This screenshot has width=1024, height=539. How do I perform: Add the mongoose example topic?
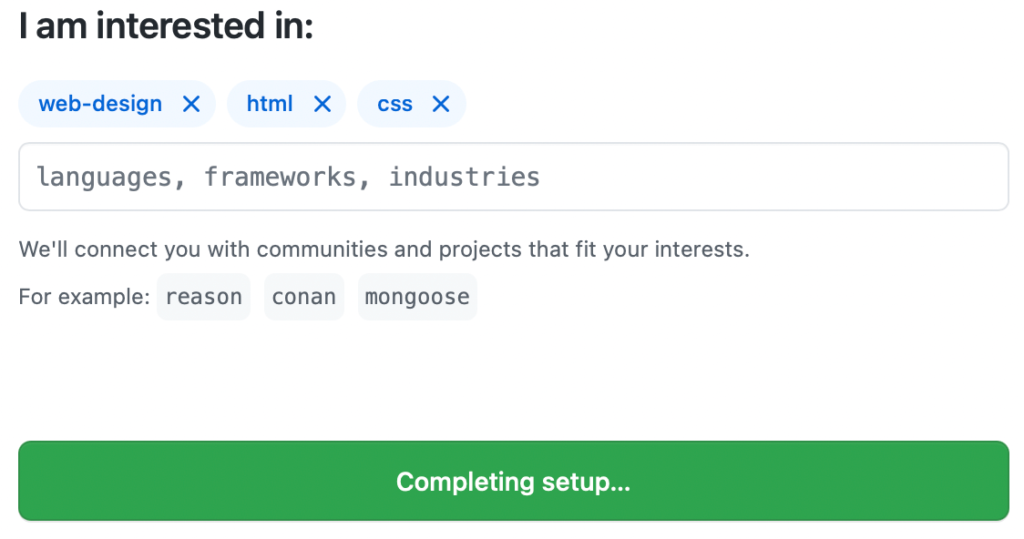coord(417,297)
